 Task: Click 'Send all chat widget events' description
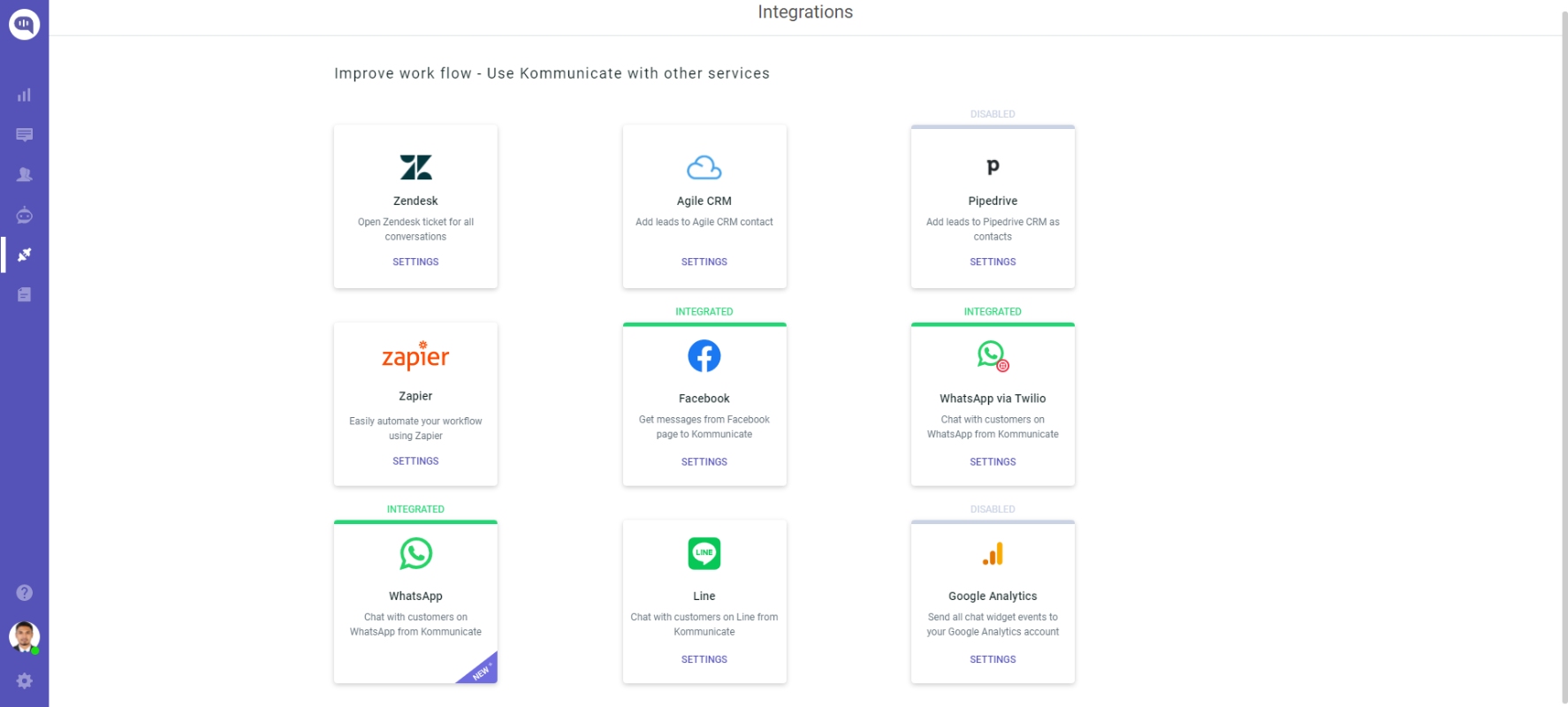point(993,624)
